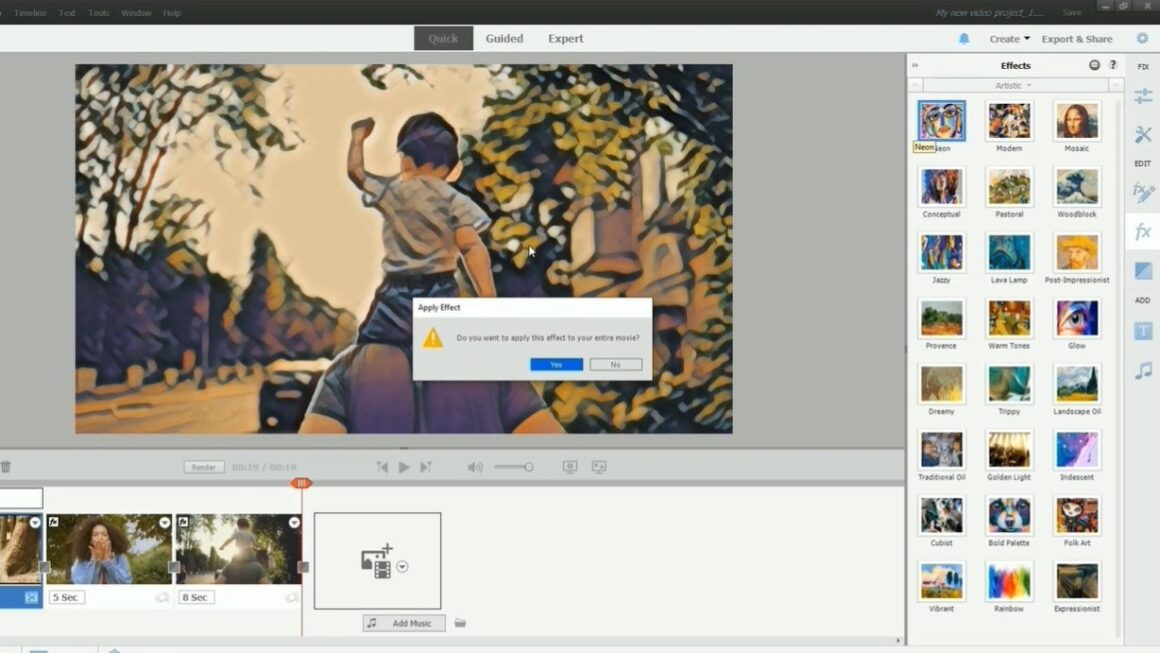Open the Text menu
This screenshot has width=1160, height=653.
(67, 13)
